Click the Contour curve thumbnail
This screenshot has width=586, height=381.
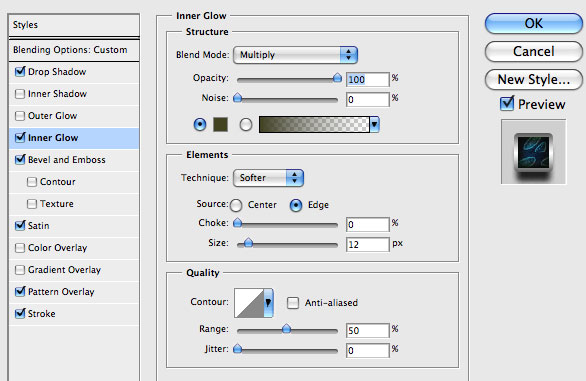tap(249, 302)
